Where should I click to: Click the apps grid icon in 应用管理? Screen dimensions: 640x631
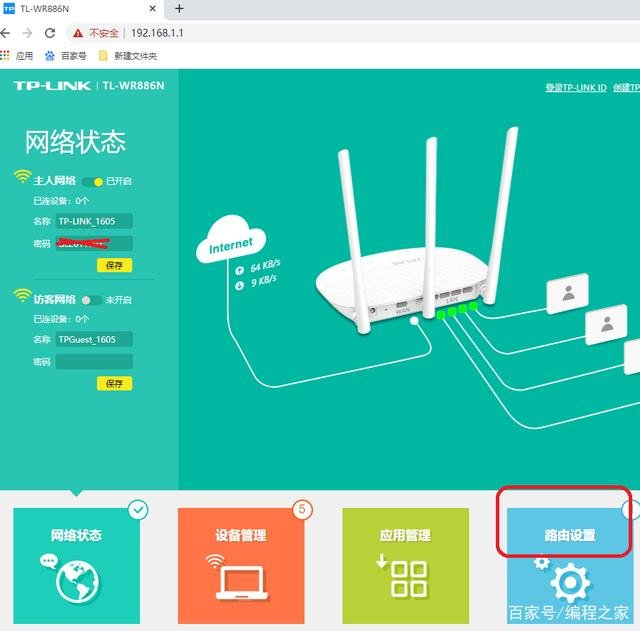[x=409, y=579]
